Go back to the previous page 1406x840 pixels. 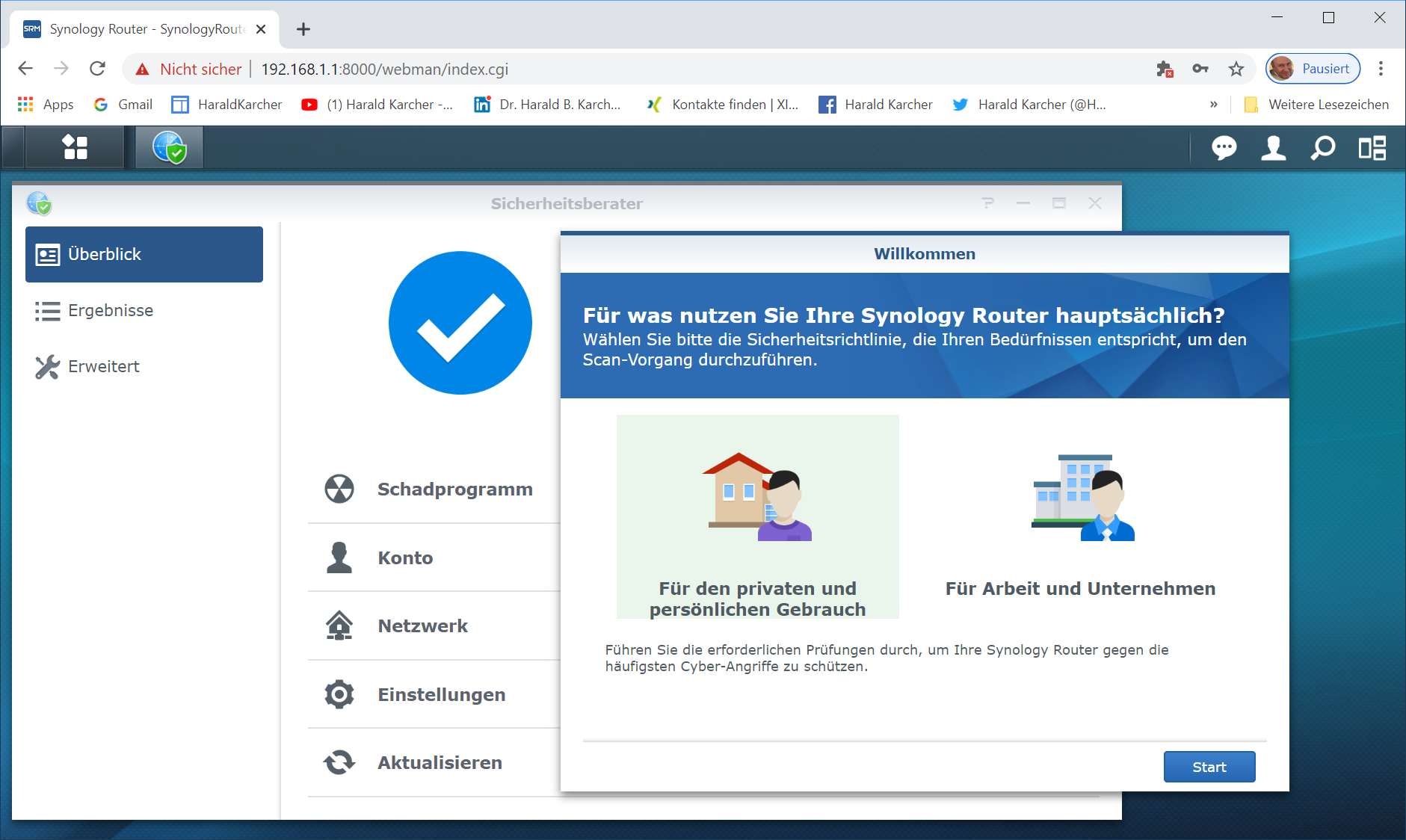(x=25, y=69)
